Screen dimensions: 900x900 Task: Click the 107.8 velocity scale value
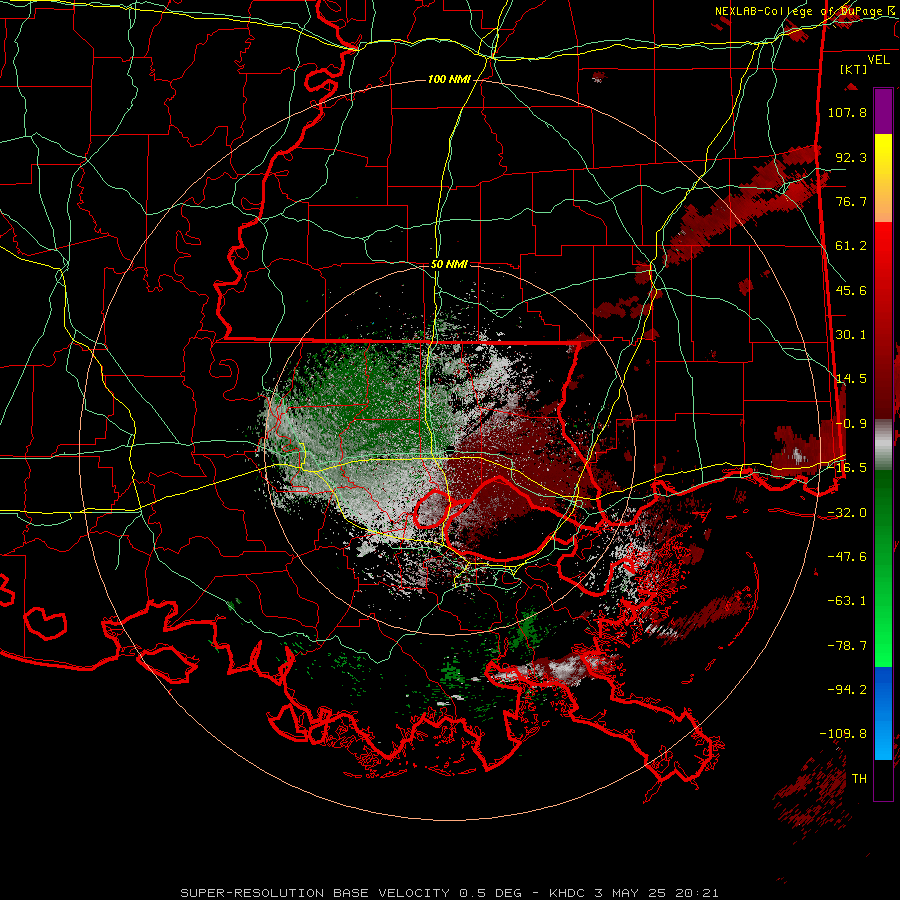click(847, 112)
